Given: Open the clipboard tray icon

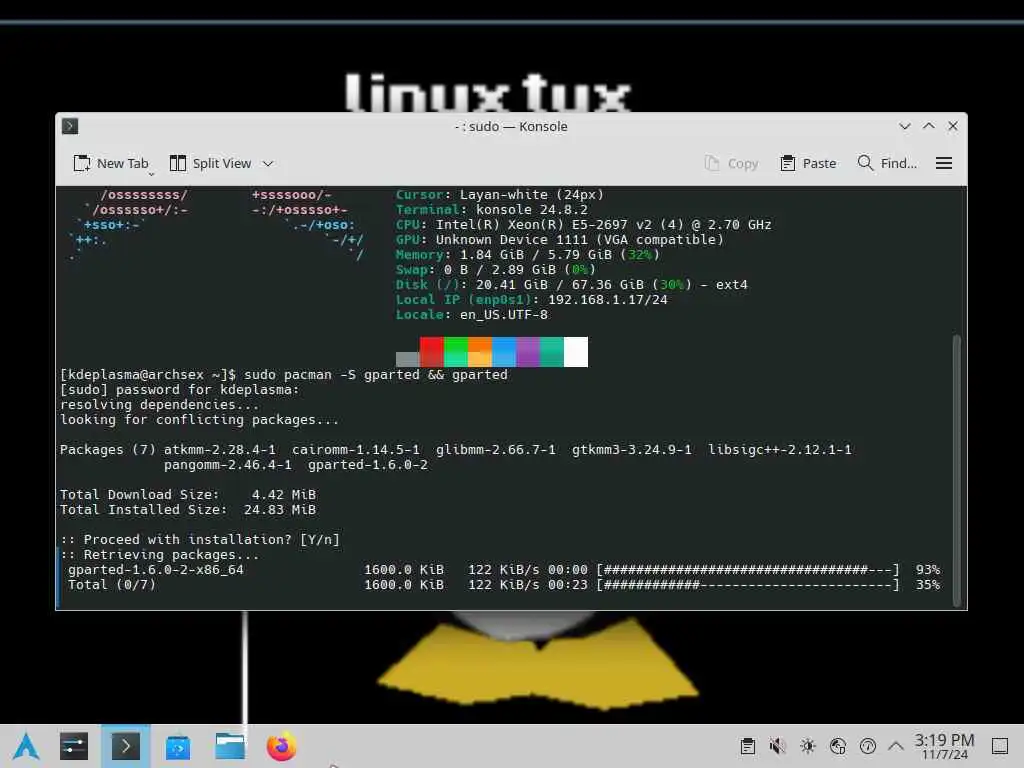Looking at the screenshot, I should [748, 746].
